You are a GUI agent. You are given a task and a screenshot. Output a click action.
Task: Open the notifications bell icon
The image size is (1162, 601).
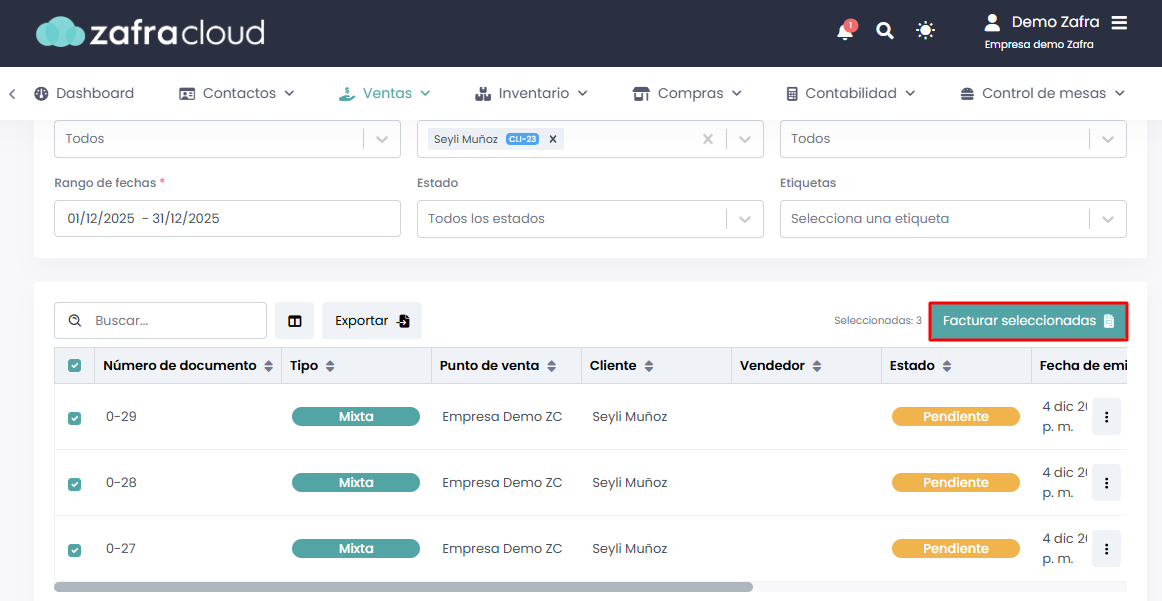845,31
